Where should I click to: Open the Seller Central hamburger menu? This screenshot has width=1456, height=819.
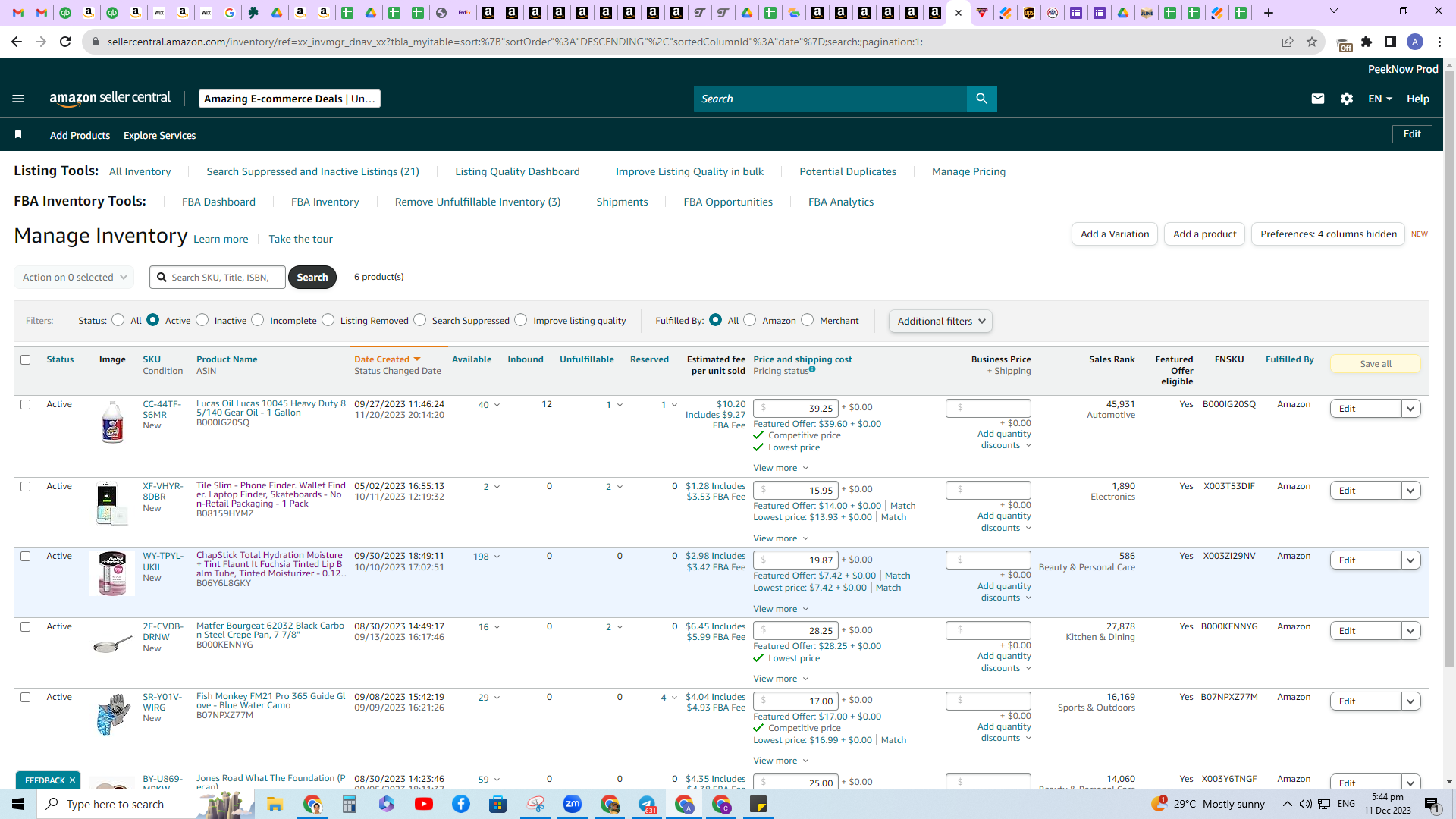point(18,99)
